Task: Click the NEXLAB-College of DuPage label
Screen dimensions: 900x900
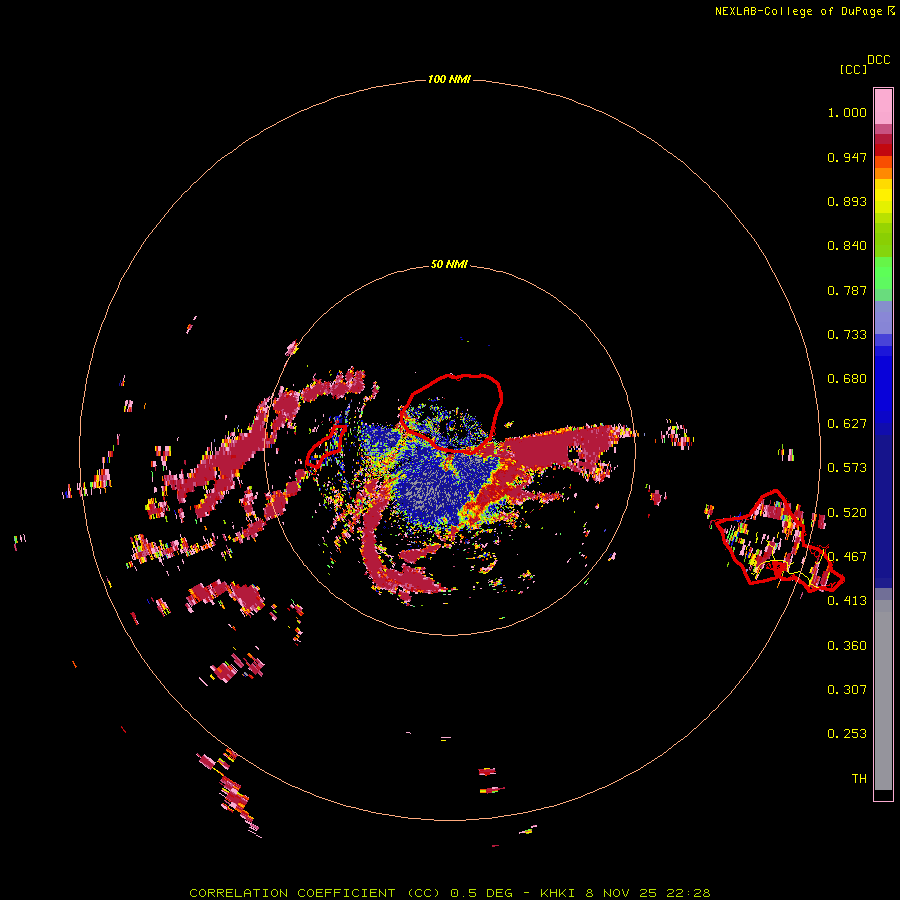Action: click(798, 11)
